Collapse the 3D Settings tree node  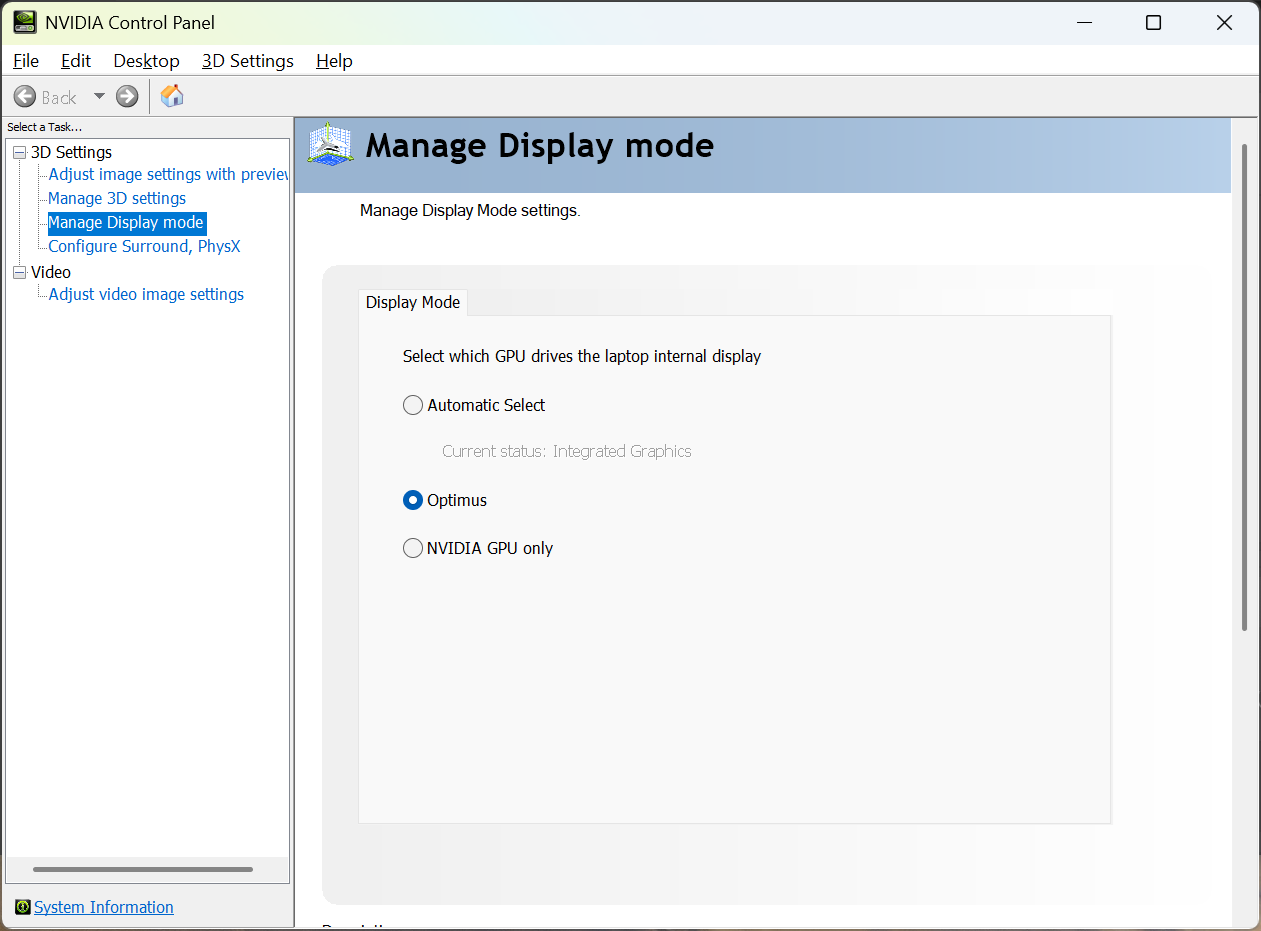tap(19, 152)
